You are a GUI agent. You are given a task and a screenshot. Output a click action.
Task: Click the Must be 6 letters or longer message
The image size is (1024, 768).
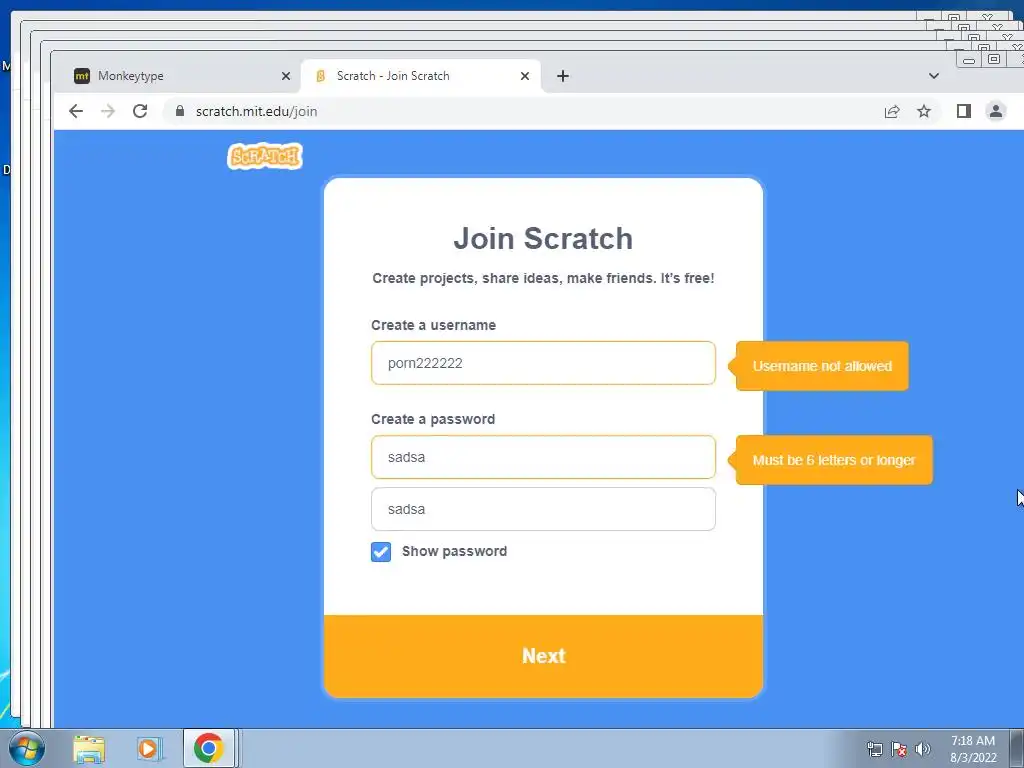pos(834,460)
